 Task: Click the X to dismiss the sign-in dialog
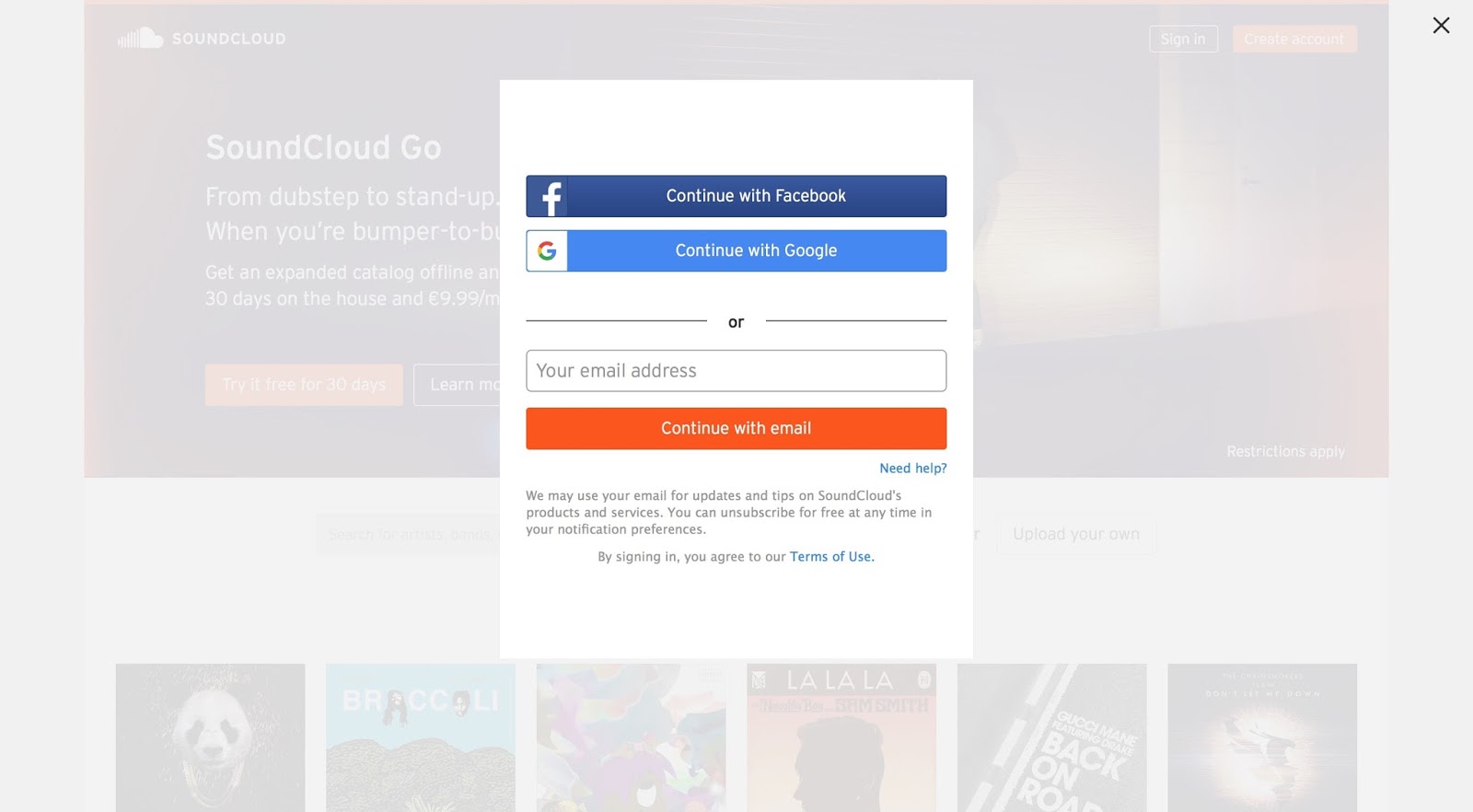(x=1440, y=25)
